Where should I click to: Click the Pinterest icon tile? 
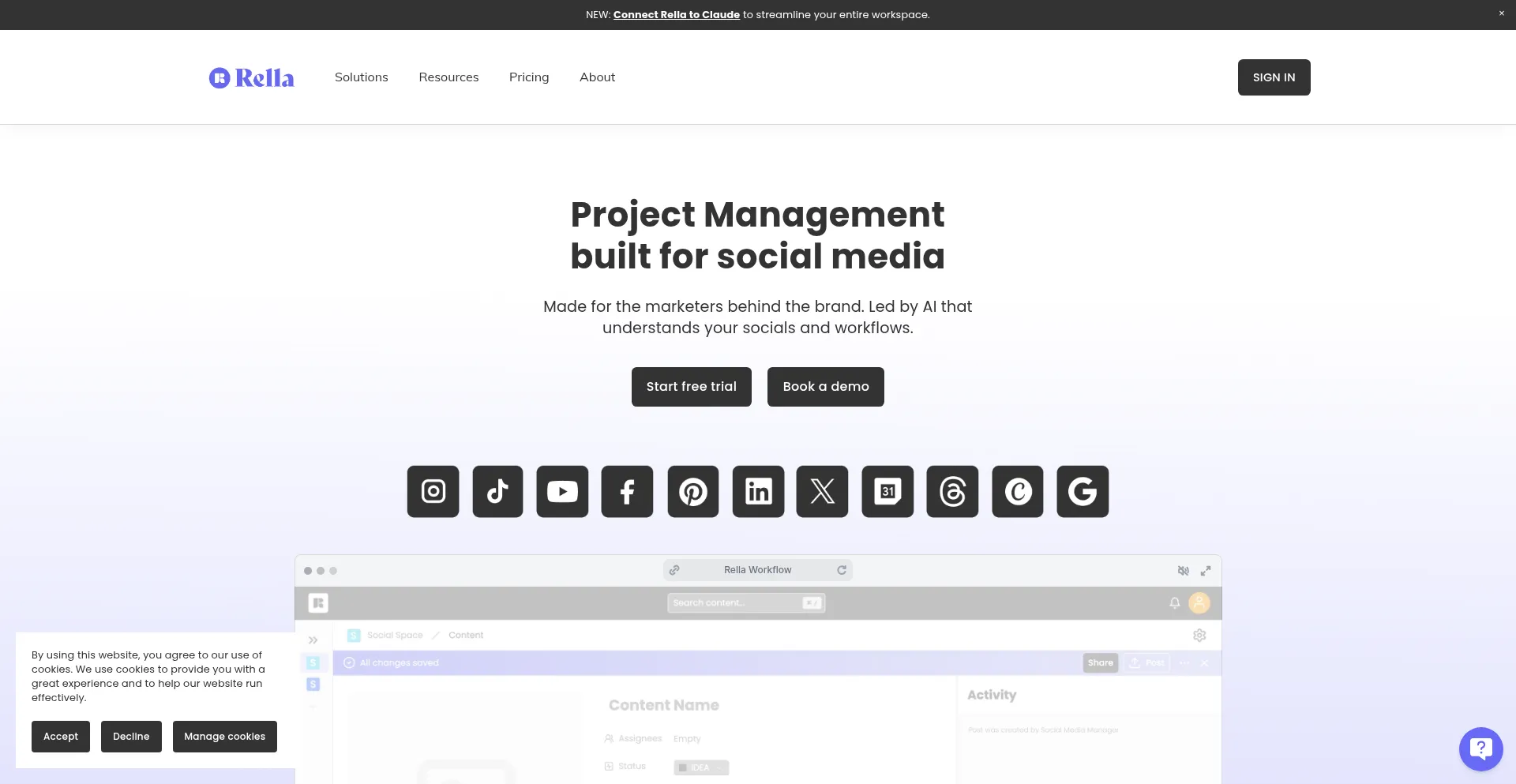693,491
